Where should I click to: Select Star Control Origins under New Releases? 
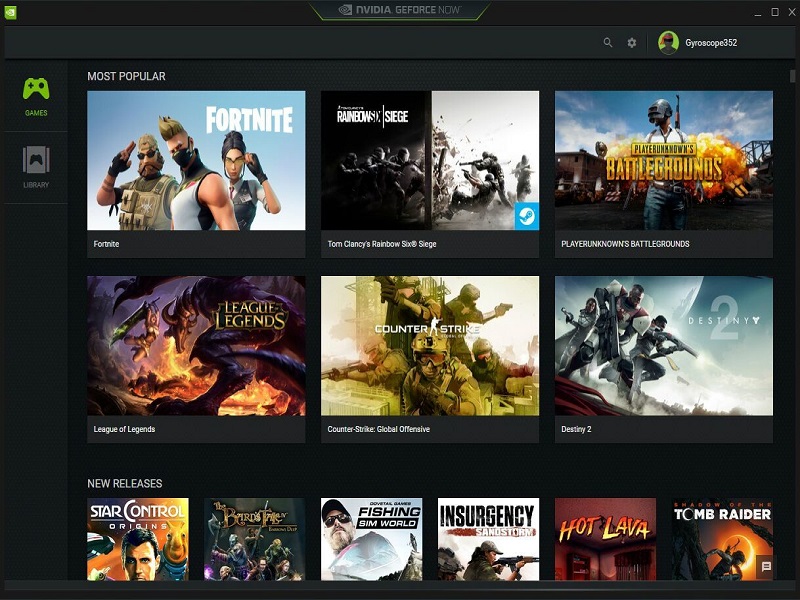click(x=138, y=539)
